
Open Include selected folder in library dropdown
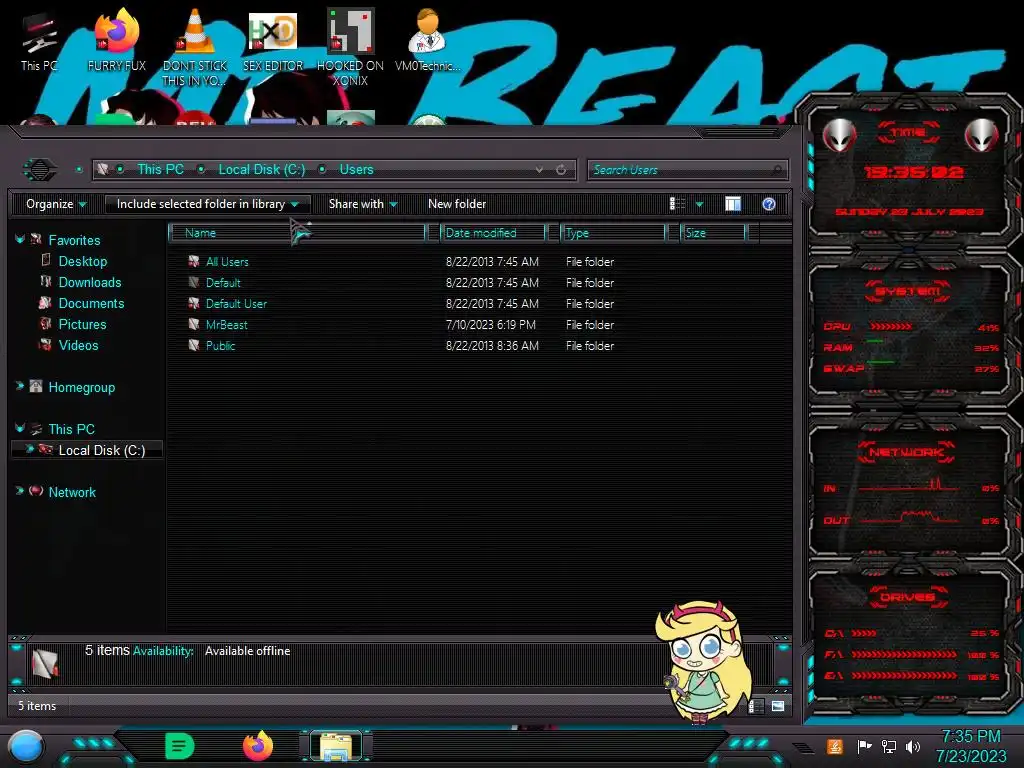click(207, 204)
